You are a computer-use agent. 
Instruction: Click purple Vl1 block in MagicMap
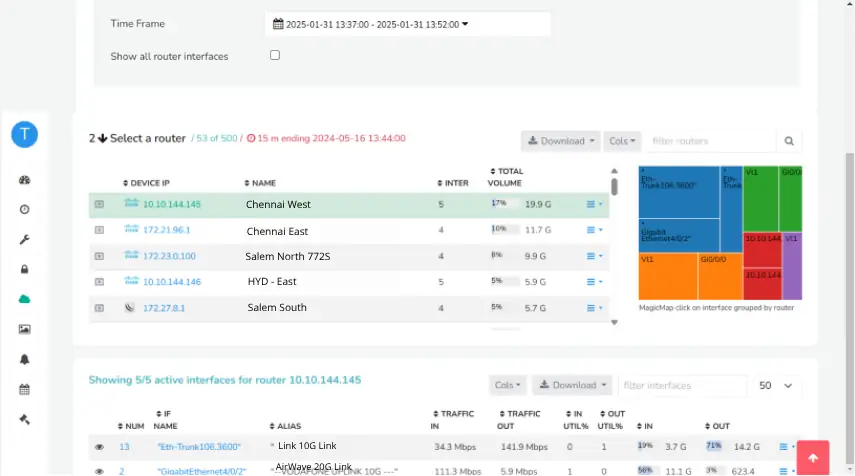(792, 266)
